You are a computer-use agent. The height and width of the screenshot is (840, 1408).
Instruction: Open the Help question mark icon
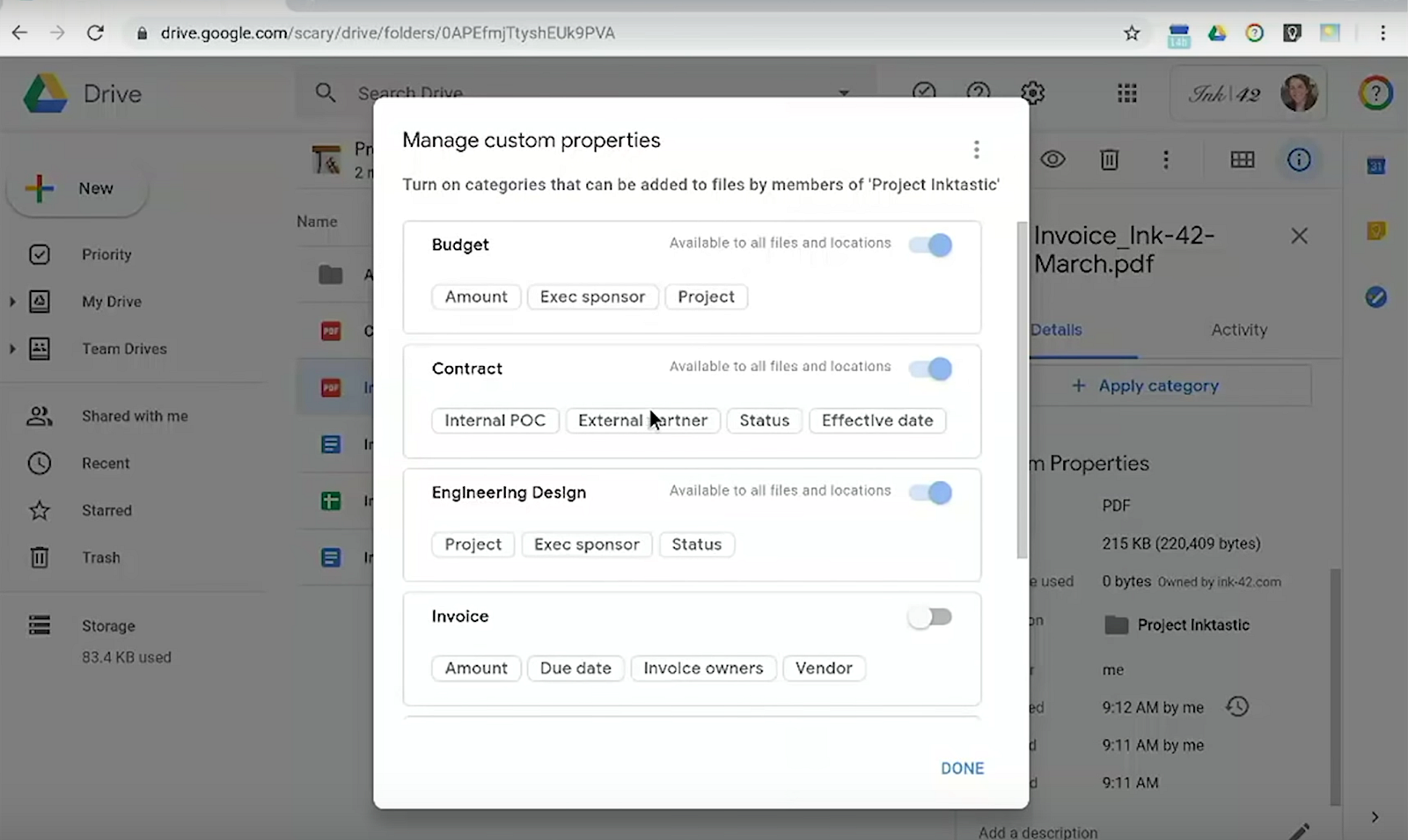pos(979,92)
